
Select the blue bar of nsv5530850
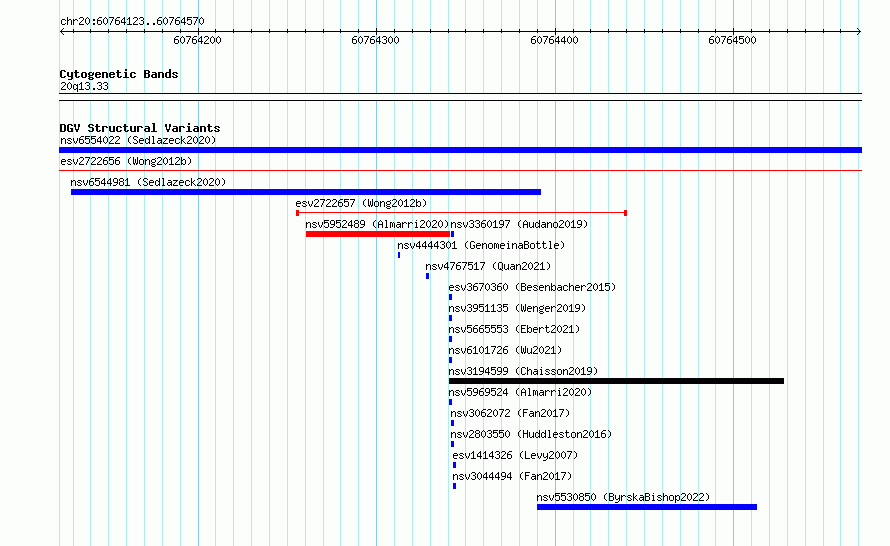[x=647, y=507]
